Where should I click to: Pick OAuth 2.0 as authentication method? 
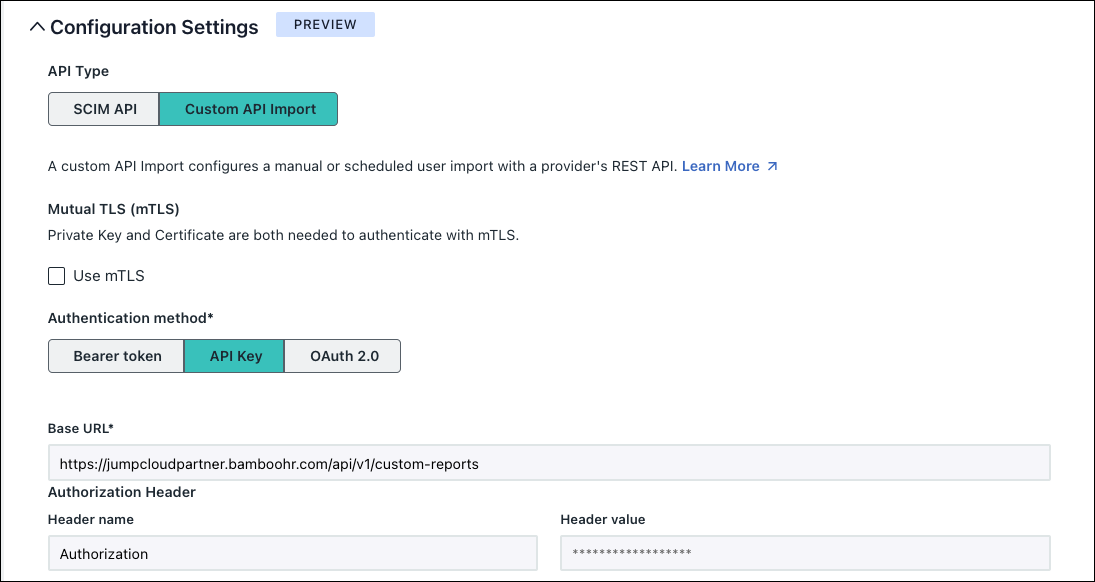(342, 356)
